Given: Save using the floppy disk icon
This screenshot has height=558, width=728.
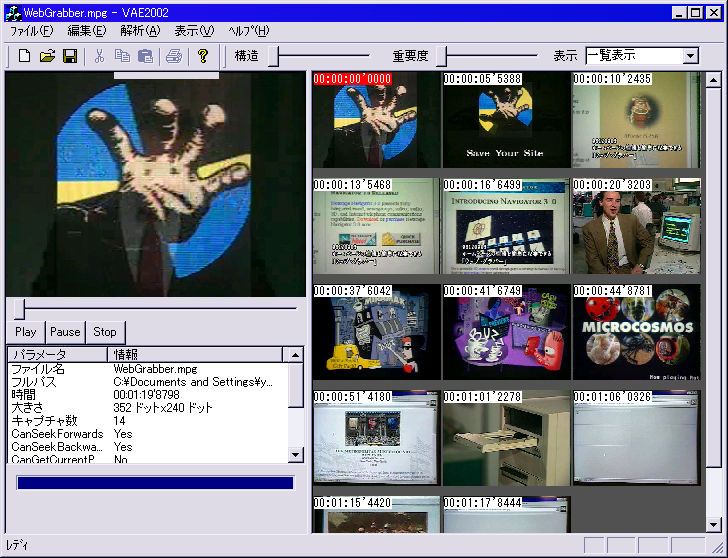Looking at the screenshot, I should [x=70, y=56].
